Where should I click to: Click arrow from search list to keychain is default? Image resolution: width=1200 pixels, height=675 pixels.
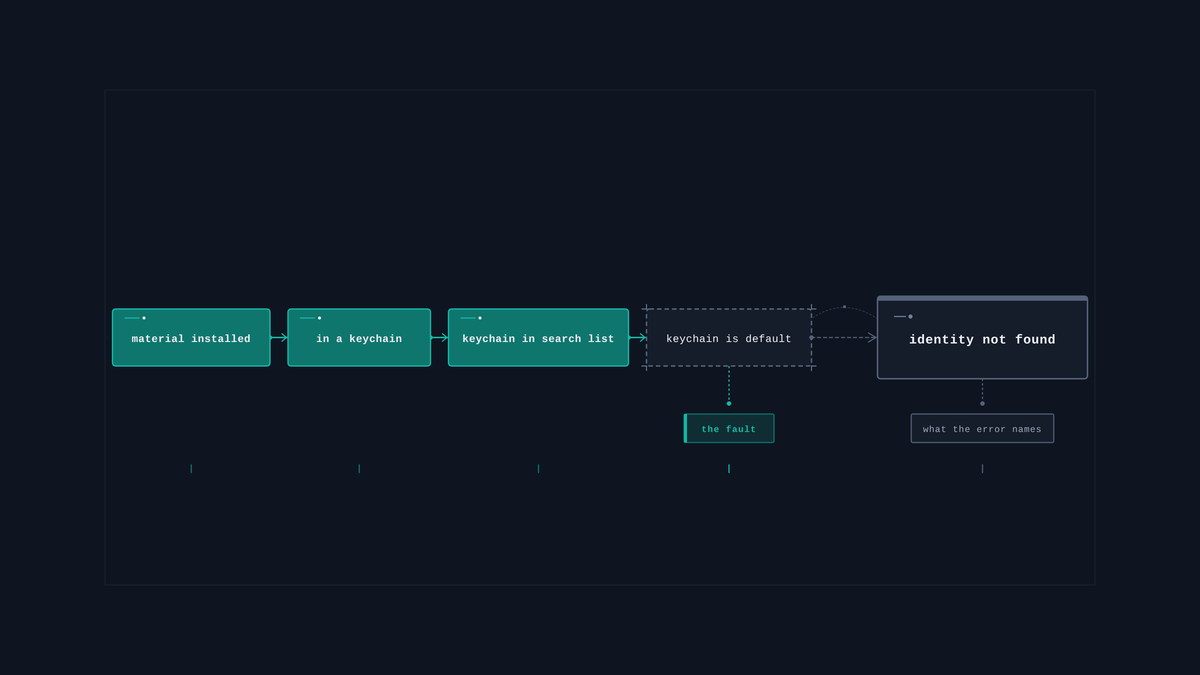coord(638,337)
